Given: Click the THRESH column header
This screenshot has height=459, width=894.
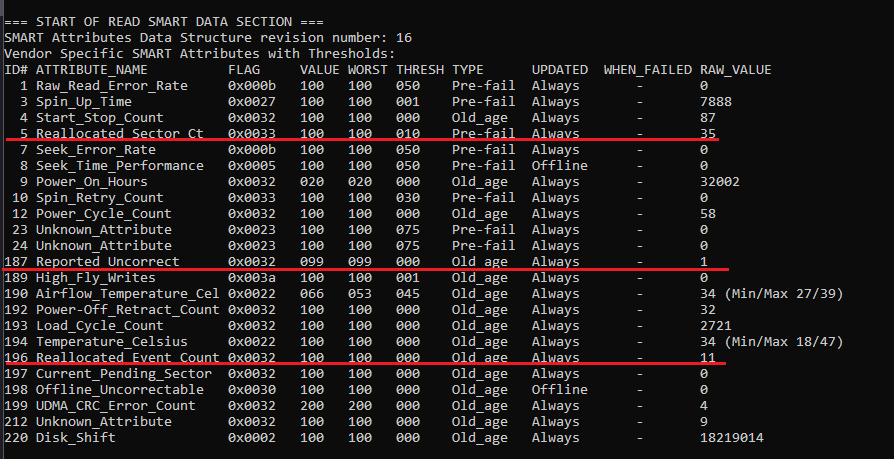Looking at the screenshot, I should (x=420, y=70).
